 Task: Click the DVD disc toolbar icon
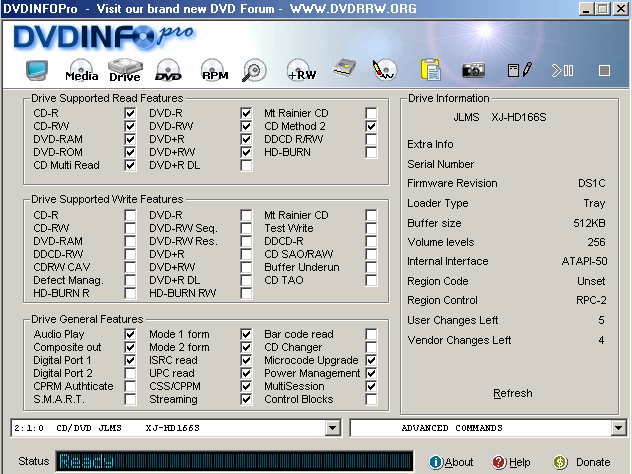click(168, 70)
